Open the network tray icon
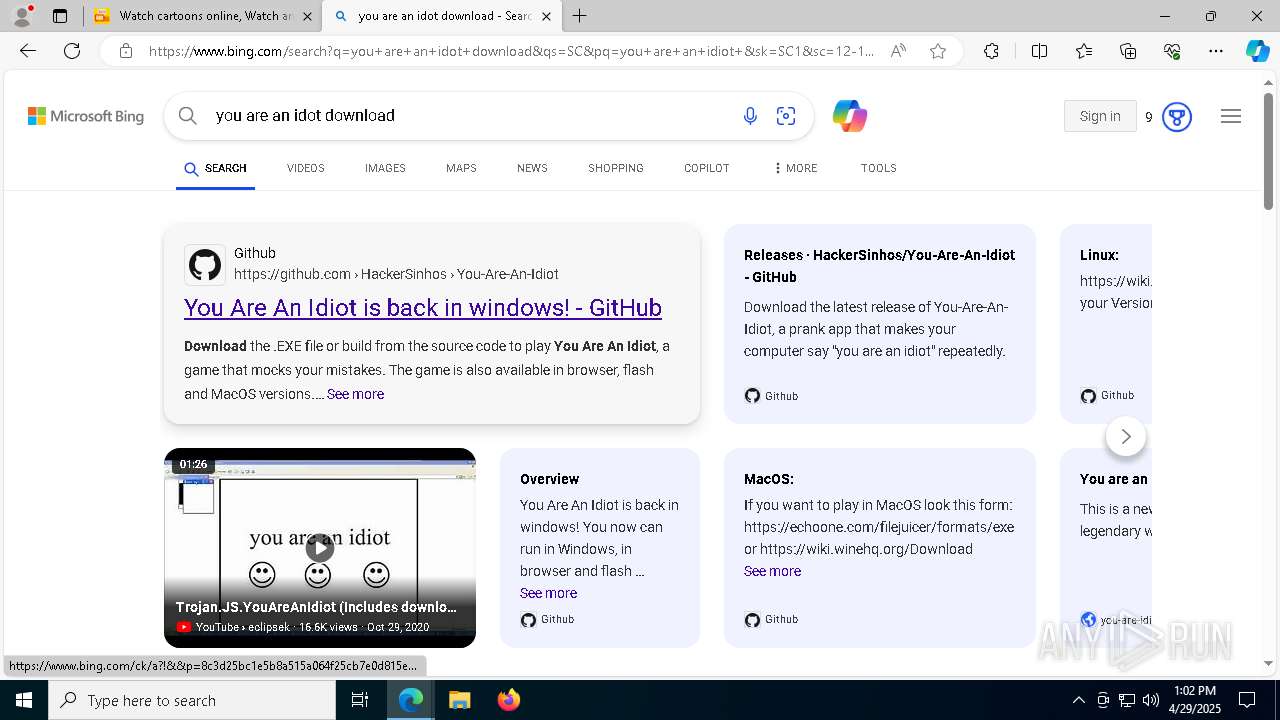The image size is (1280, 720). tap(1127, 700)
